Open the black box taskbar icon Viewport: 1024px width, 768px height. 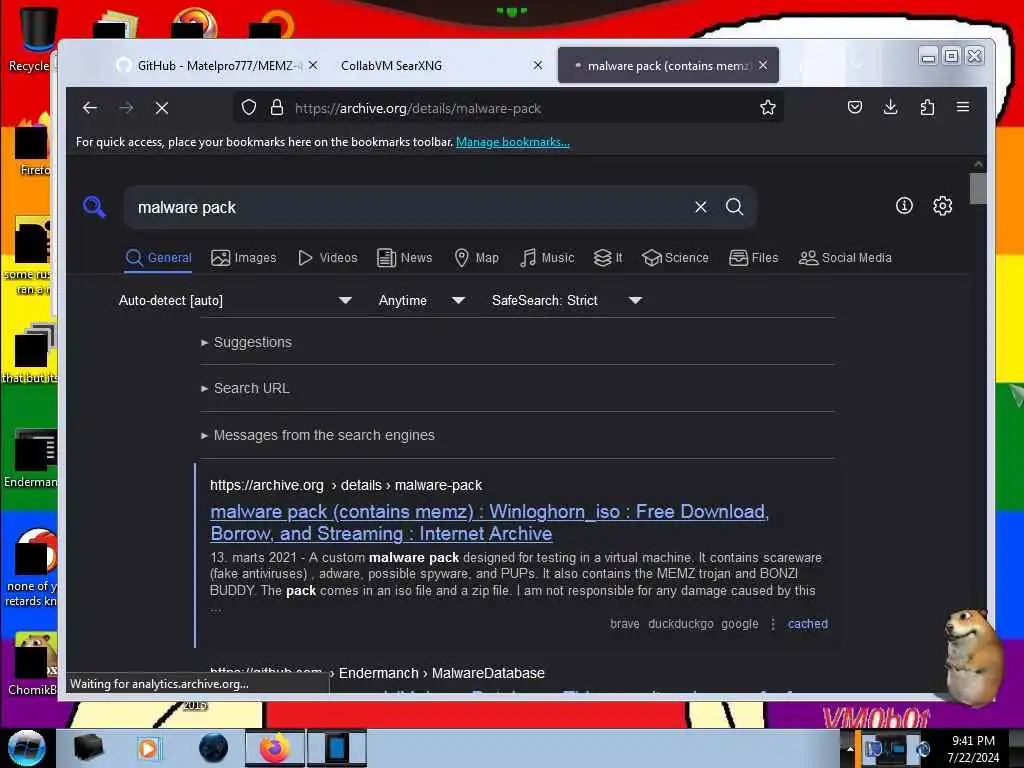tap(89, 748)
